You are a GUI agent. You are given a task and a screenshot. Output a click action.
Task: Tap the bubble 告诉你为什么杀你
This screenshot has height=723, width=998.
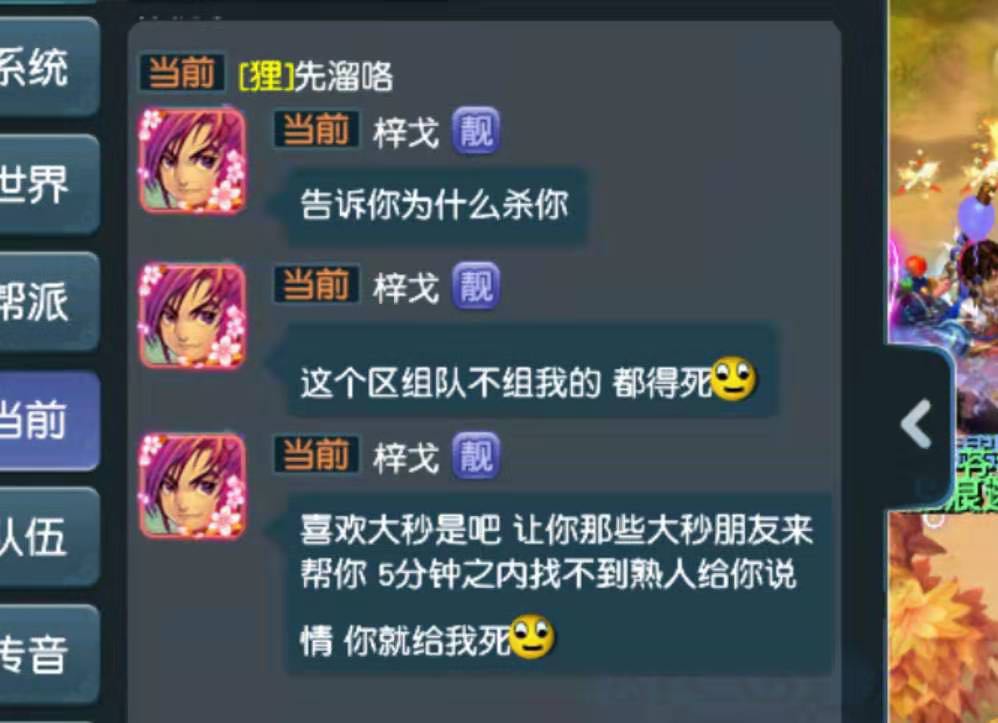[435, 206]
